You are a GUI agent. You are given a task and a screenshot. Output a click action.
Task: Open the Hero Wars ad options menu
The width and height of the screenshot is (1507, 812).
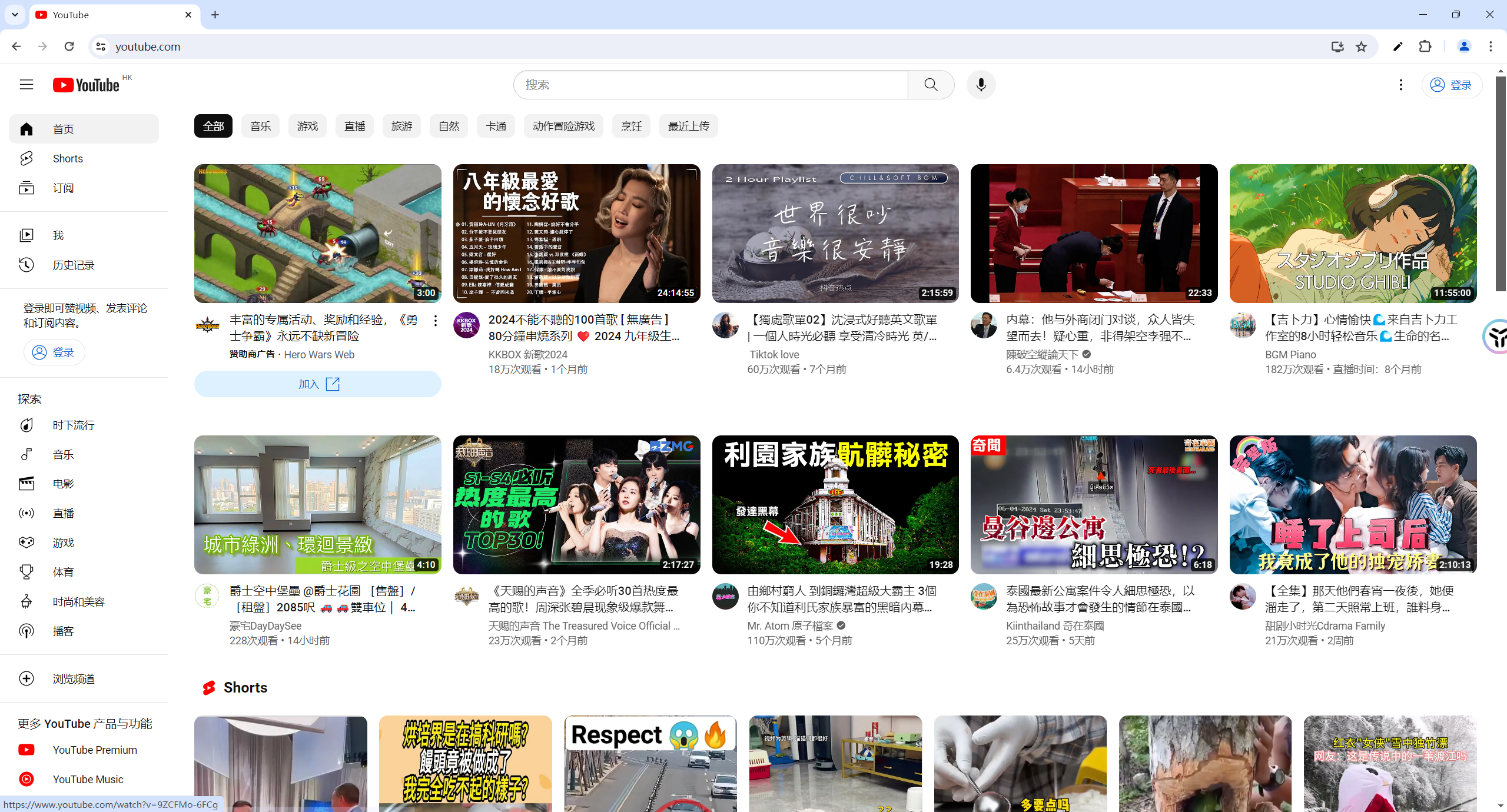[x=435, y=321]
